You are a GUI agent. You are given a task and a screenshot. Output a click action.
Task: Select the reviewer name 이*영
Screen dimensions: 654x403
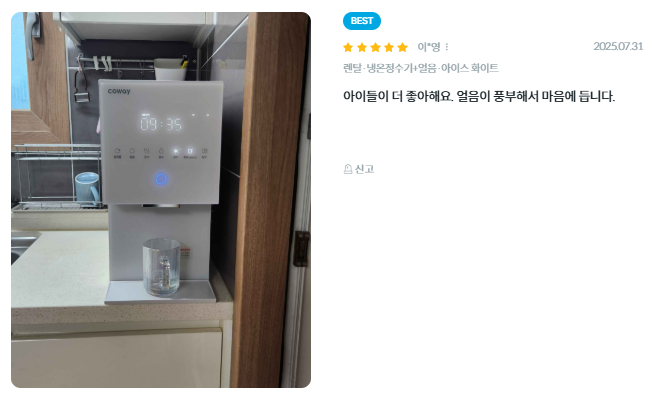coord(429,47)
